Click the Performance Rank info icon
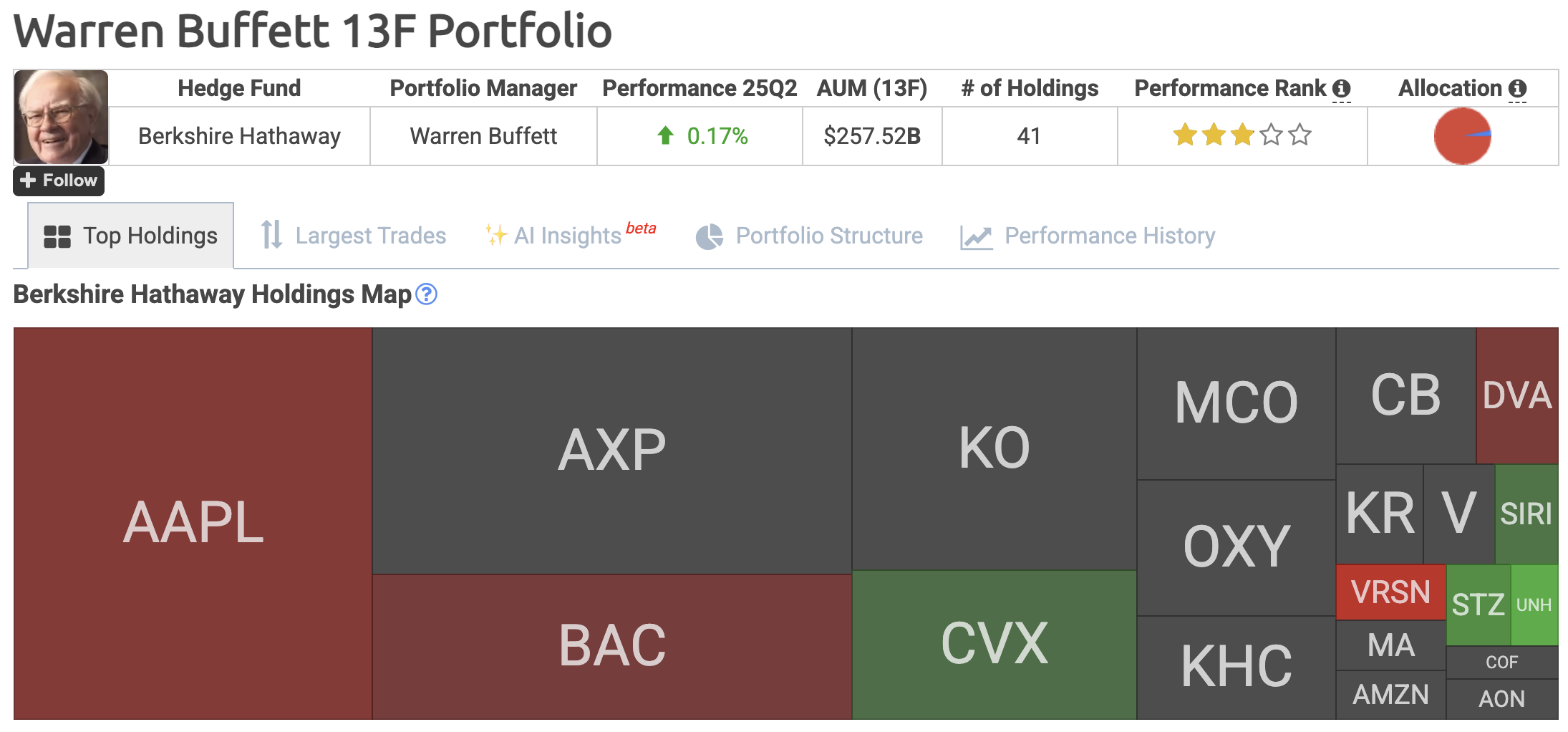This screenshot has width=1568, height=732. point(1341,89)
